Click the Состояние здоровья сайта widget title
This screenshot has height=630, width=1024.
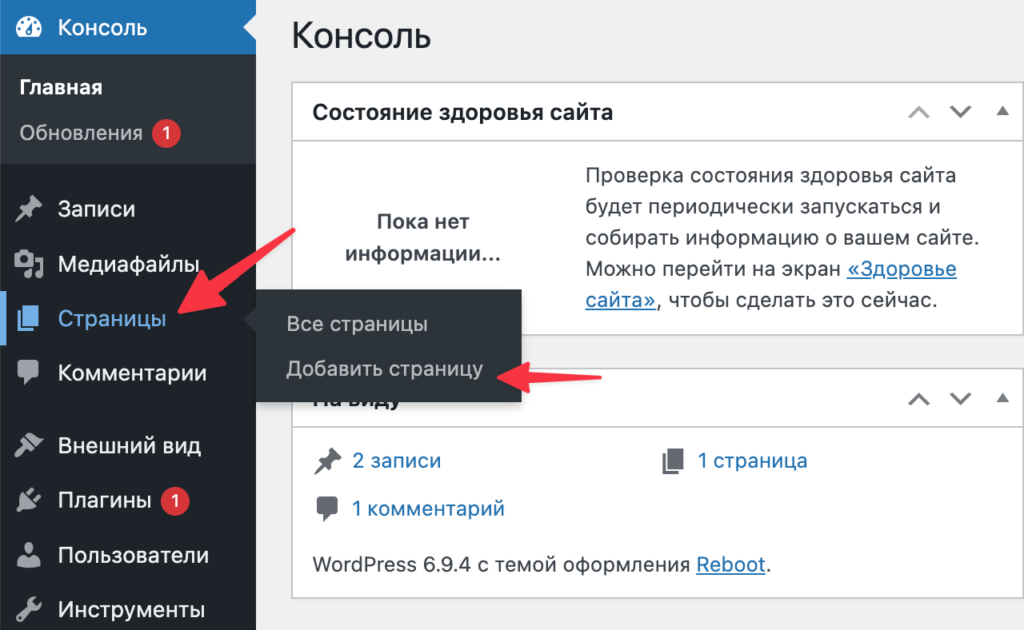462,112
